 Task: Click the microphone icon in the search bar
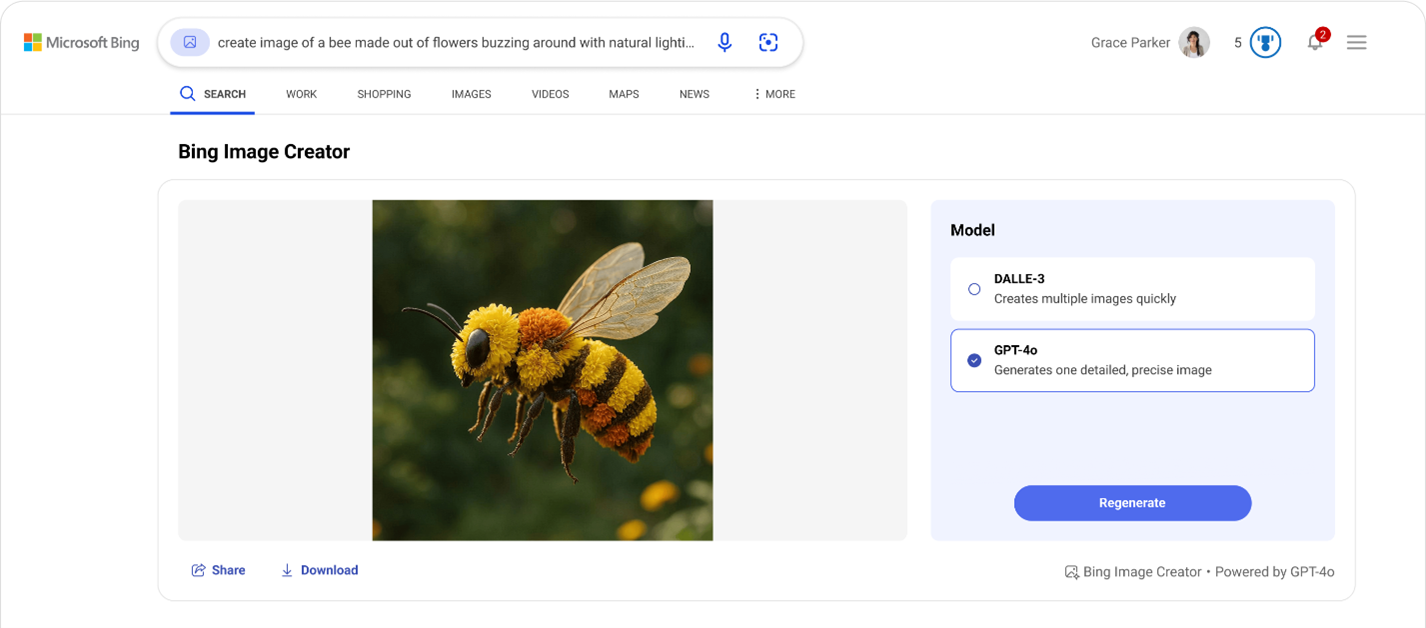(x=724, y=42)
